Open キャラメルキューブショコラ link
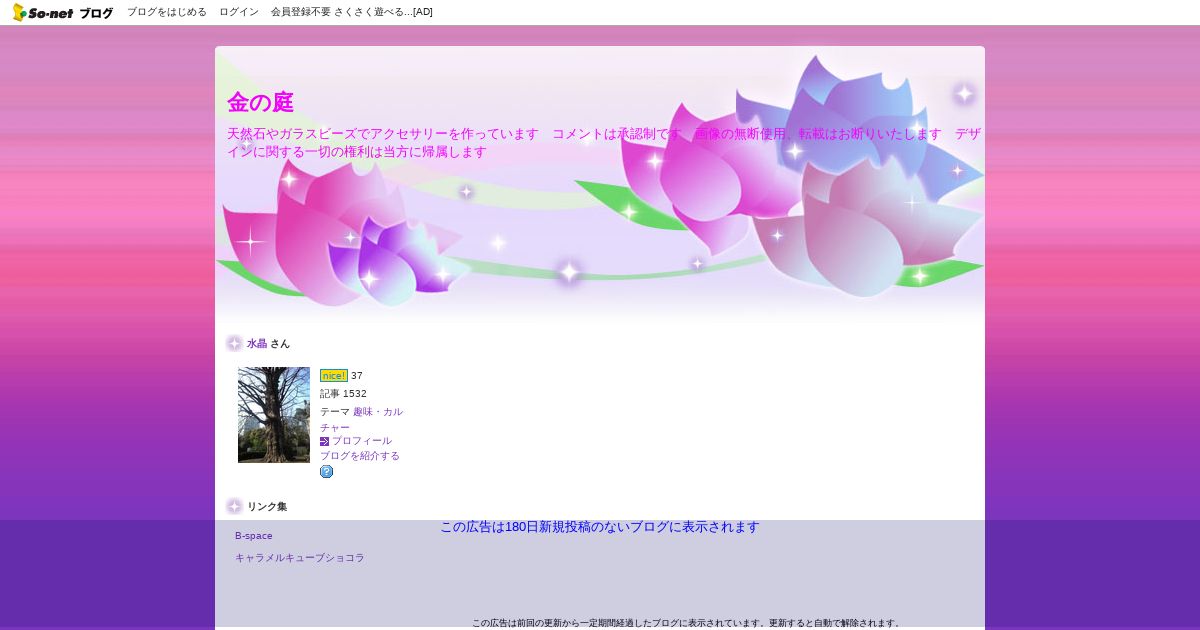Viewport: 1200px width, 630px height. click(x=300, y=558)
